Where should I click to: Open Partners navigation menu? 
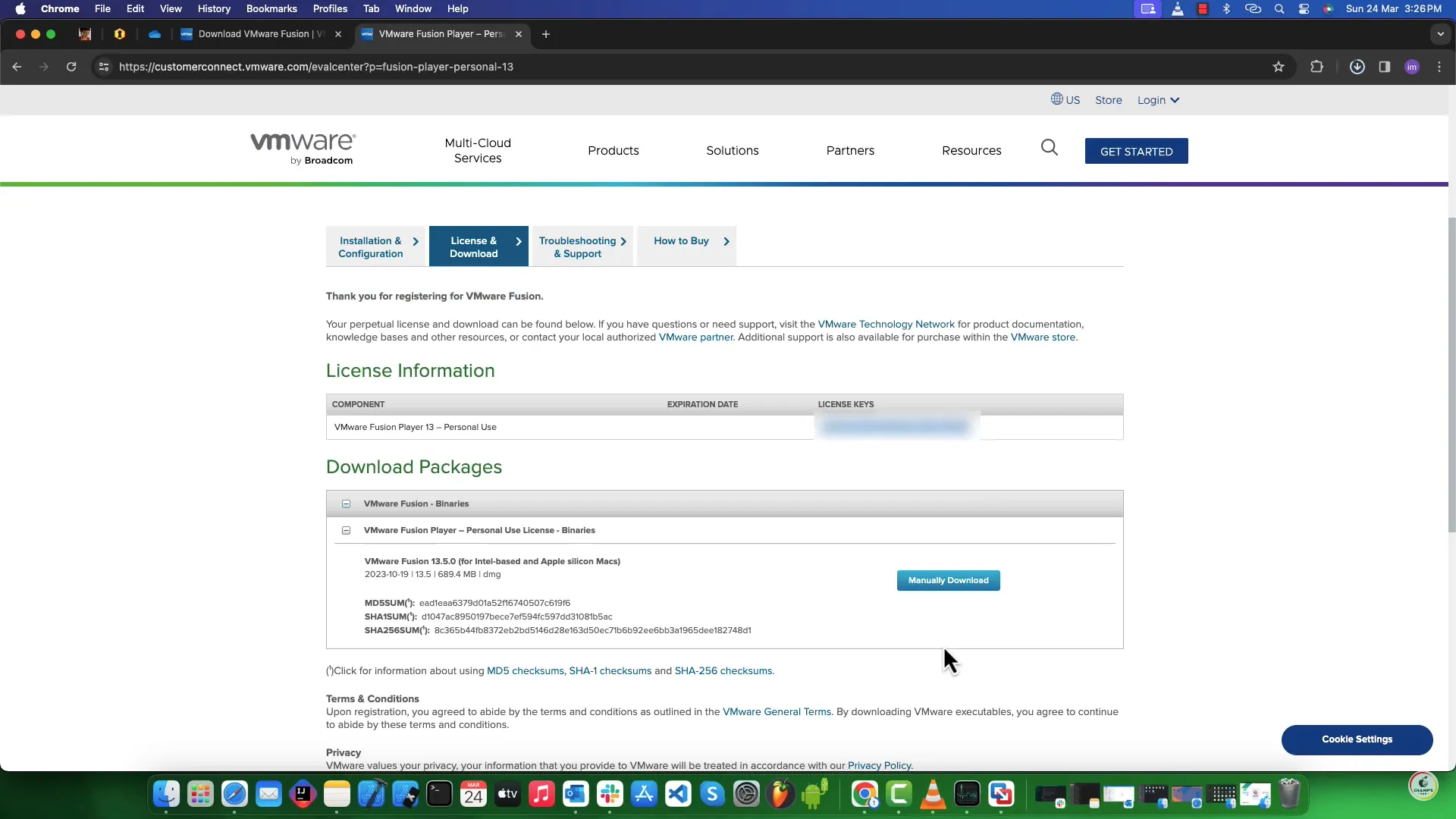(850, 150)
